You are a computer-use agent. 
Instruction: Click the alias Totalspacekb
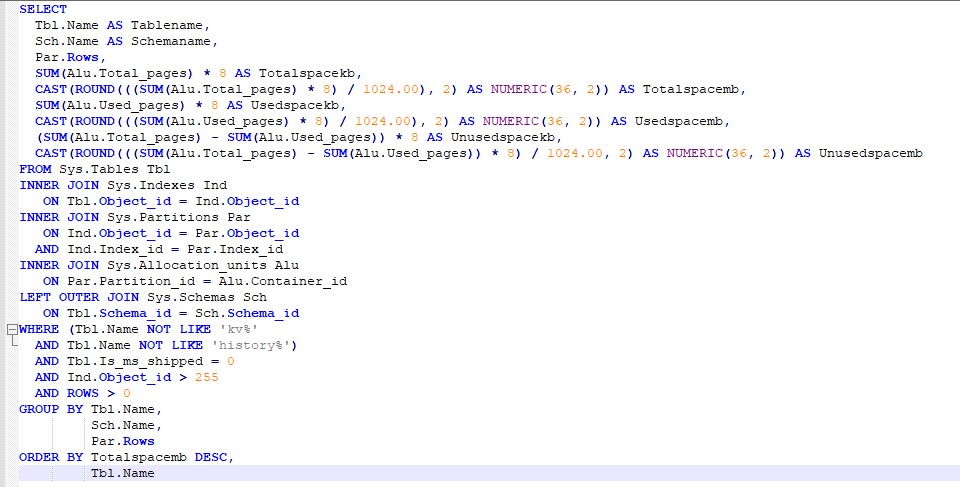[x=307, y=73]
